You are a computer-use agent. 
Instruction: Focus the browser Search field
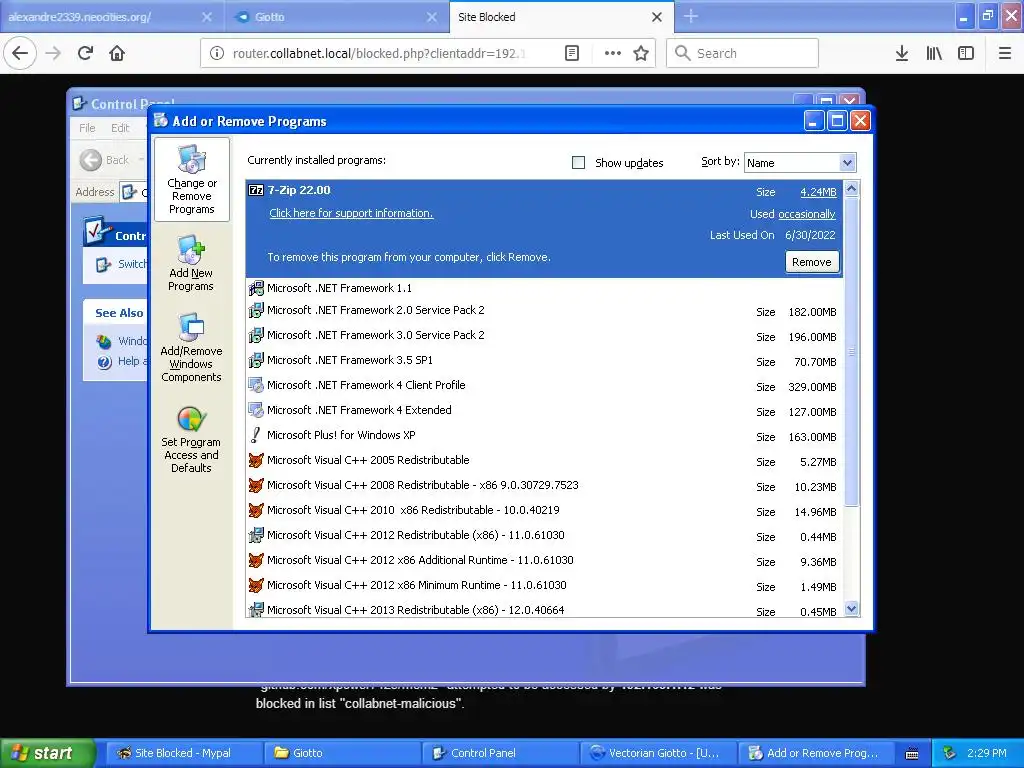743,54
